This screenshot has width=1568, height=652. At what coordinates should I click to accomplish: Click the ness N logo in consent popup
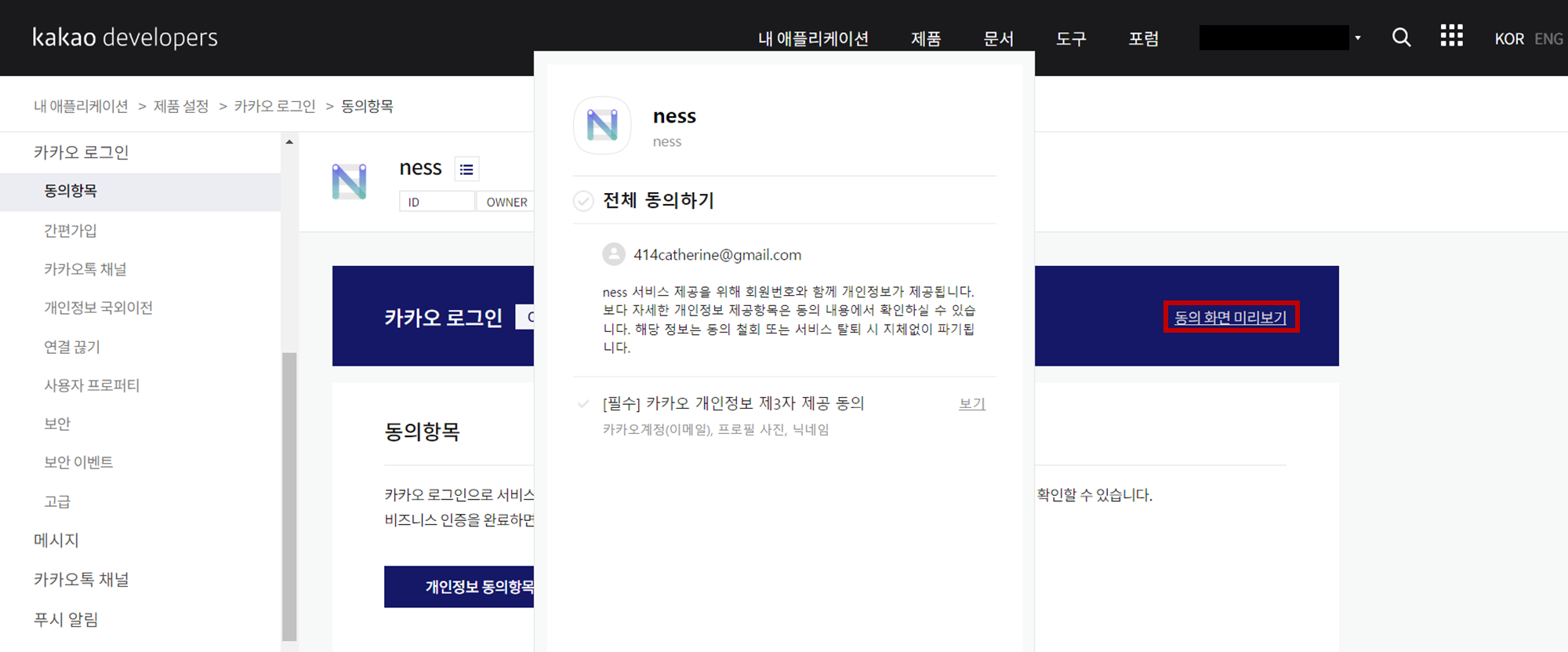click(602, 126)
